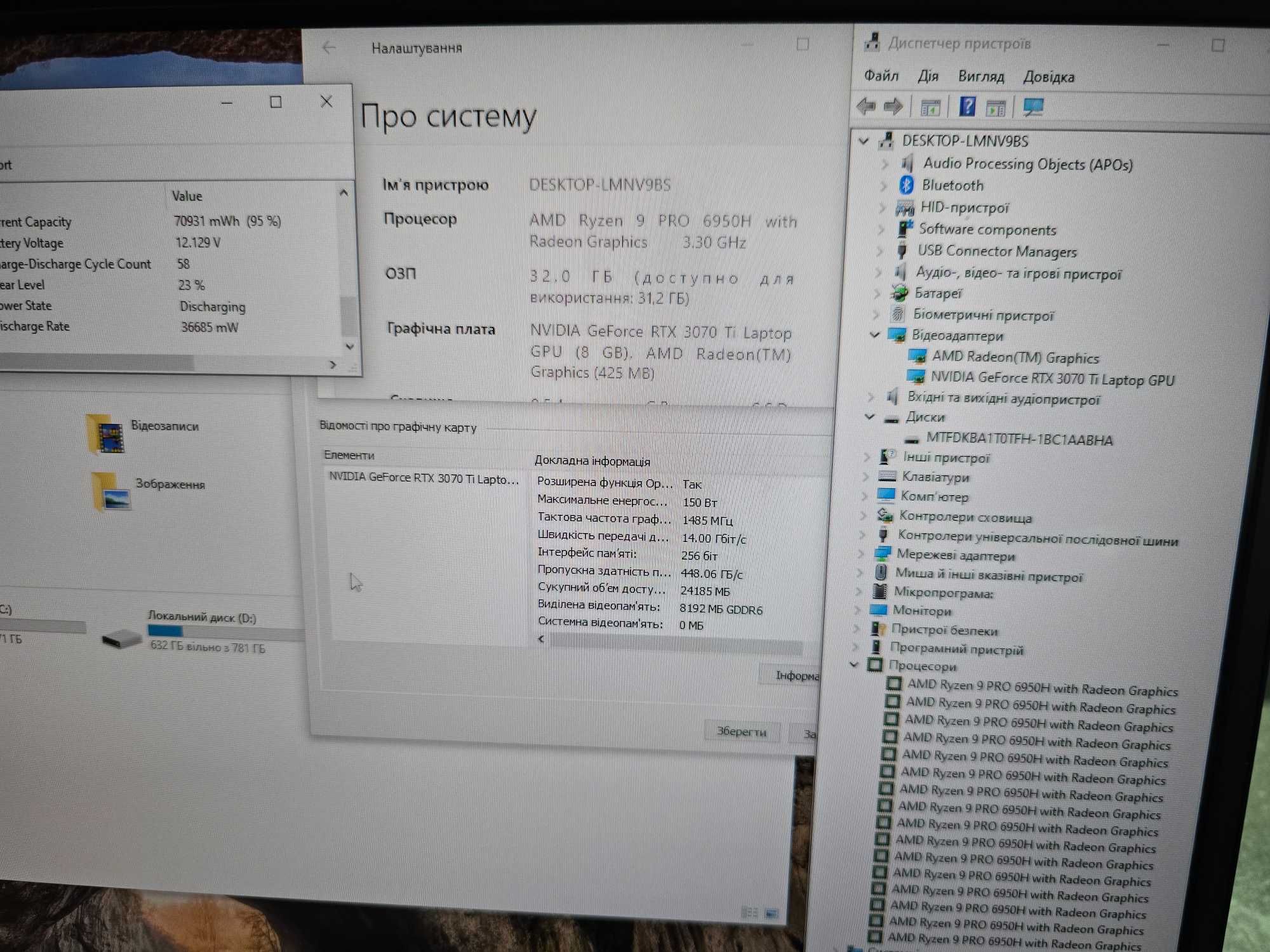1270x952 pixels.
Task: Click the MTFDKBA1T0TFH disk drive icon
Action: coord(912,439)
